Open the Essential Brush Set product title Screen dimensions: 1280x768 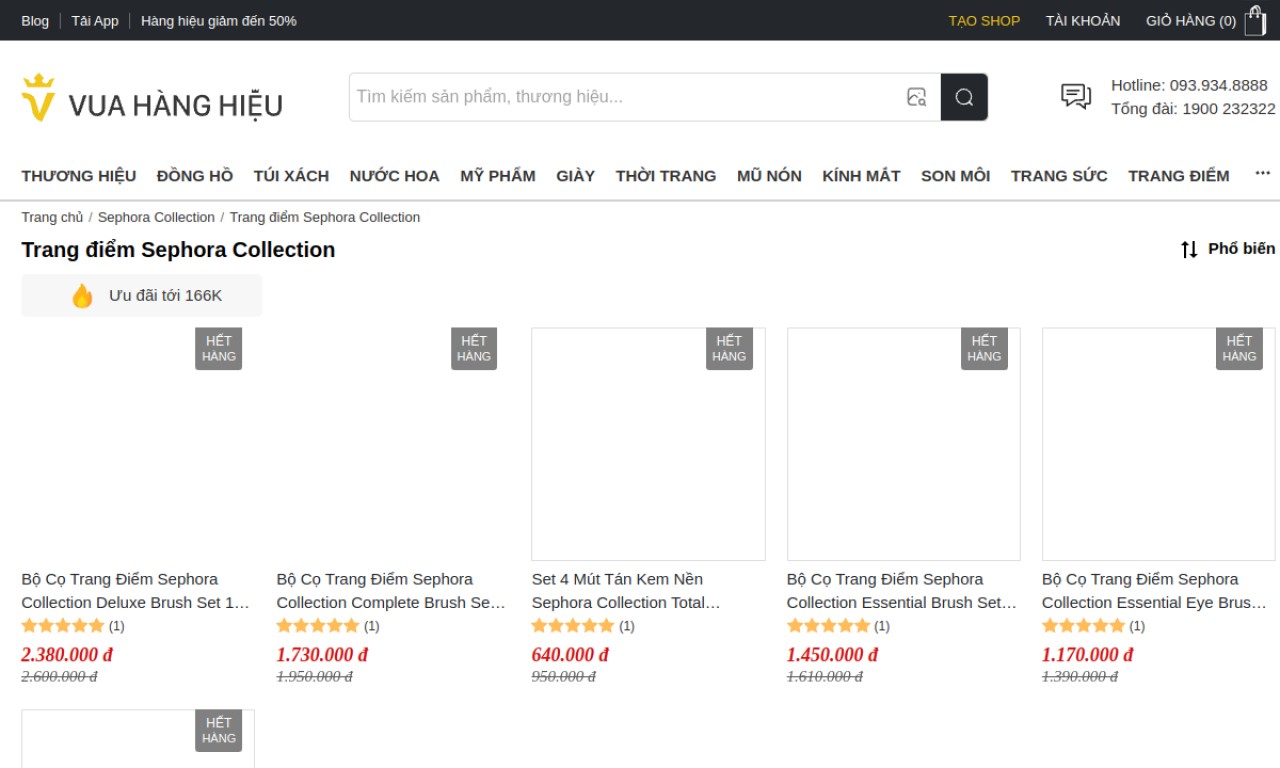pyautogui.click(x=902, y=591)
